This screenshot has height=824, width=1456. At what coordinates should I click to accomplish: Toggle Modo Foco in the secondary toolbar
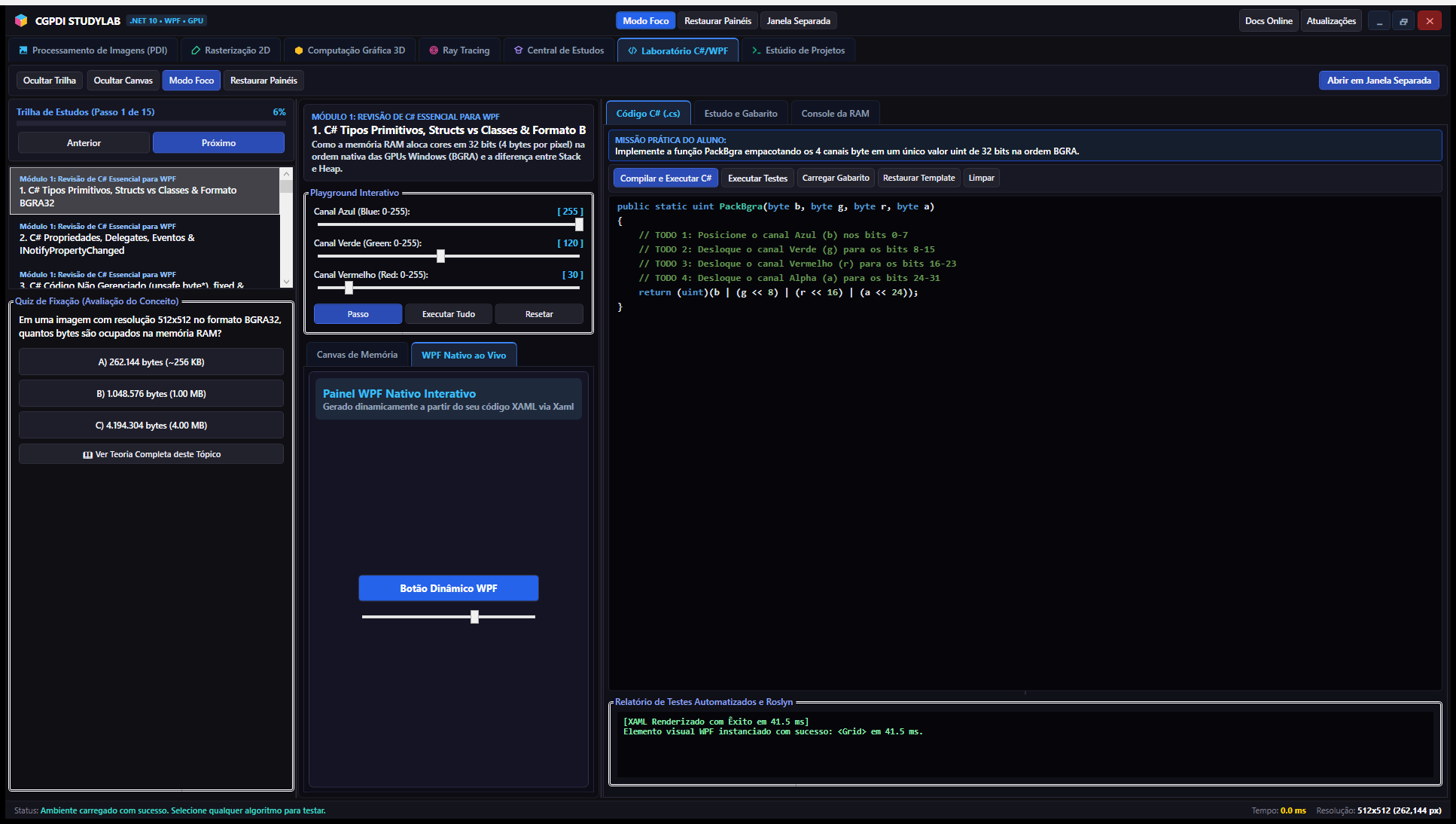(x=191, y=81)
